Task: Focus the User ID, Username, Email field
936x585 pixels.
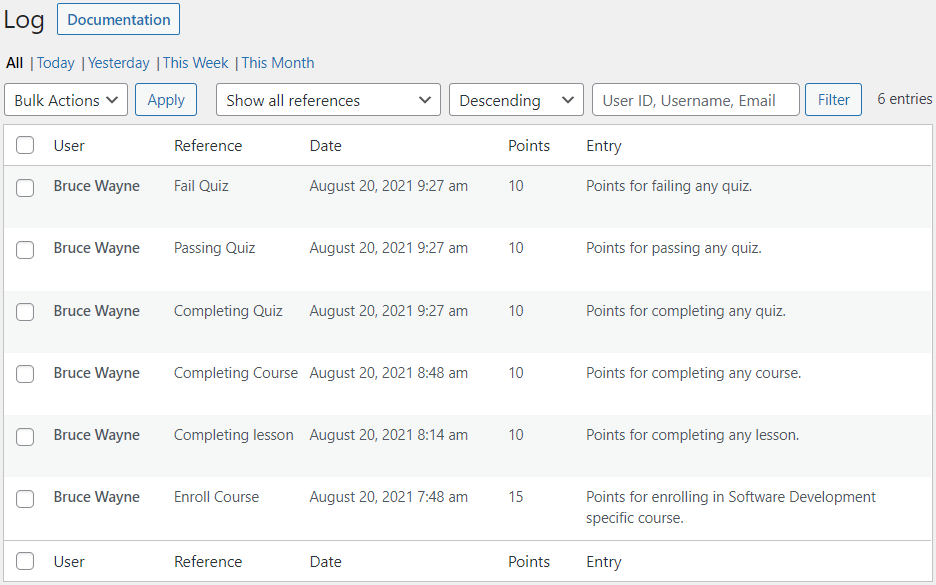Action: (695, 100)
